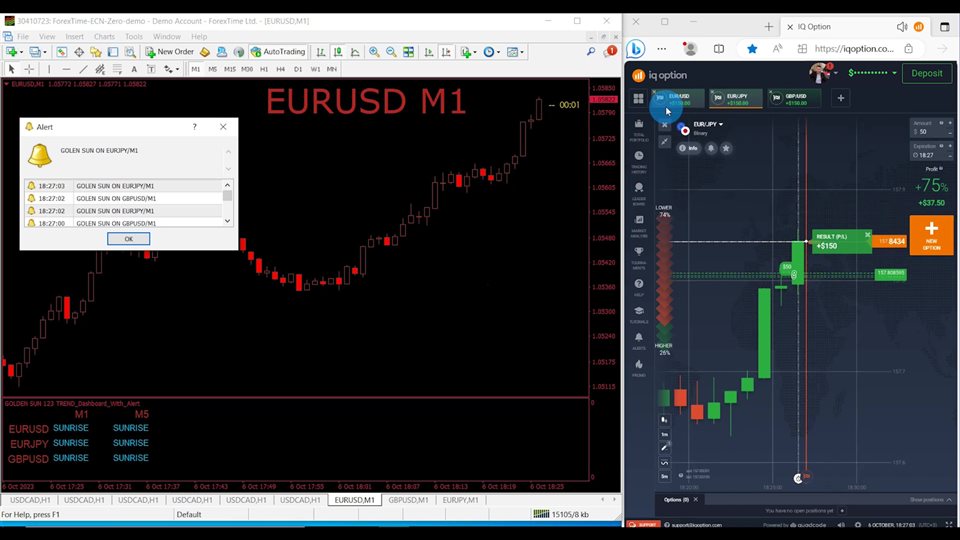Select M5 timeframe button
This screenshot has width=960, height=540.
(212, 69)
